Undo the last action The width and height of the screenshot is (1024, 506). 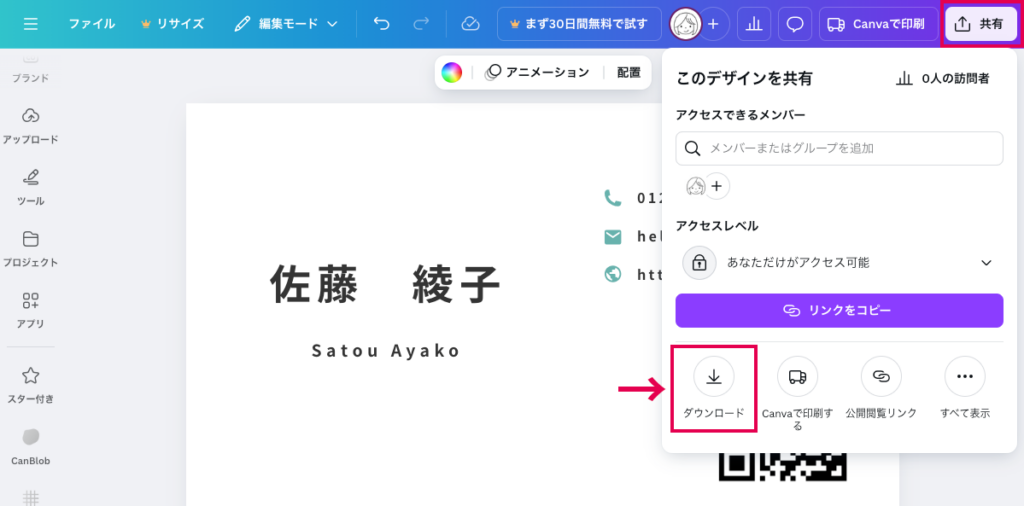pos(381,24)
